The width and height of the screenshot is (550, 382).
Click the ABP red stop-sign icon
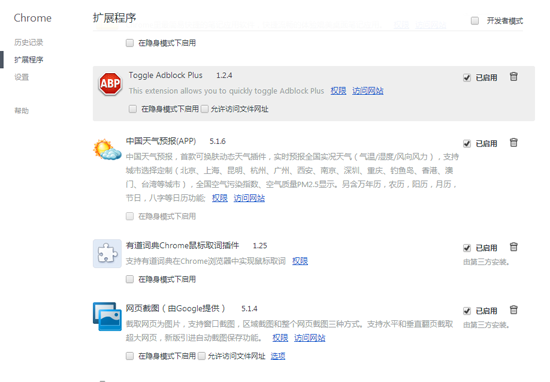pyautogui.click(x=110, y=84)
